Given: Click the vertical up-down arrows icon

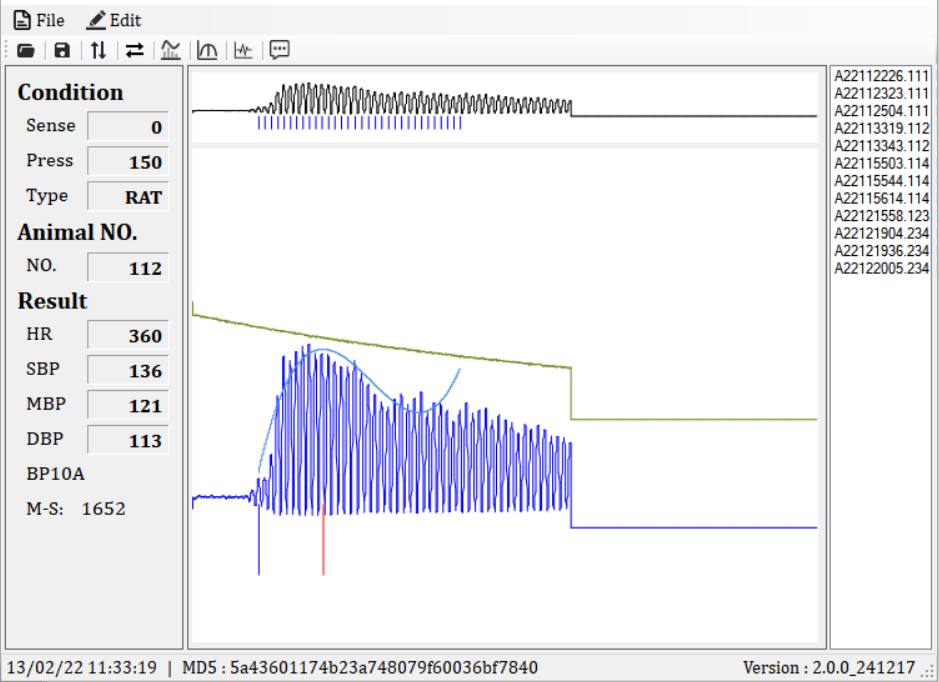Looking at the screenshot, I should click(x=98, y=50).
